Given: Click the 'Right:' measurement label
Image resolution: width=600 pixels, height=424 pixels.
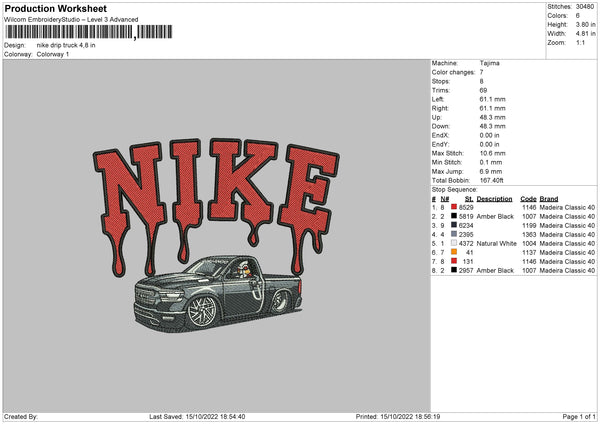Looking at the screenshot, I should point(440,108).
